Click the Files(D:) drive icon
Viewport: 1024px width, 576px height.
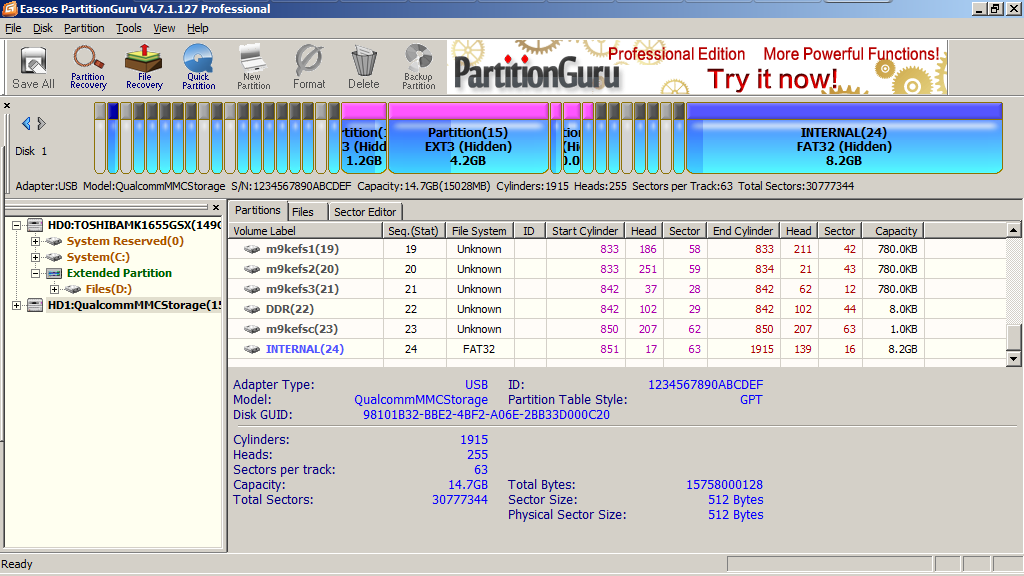click(73, 289)
